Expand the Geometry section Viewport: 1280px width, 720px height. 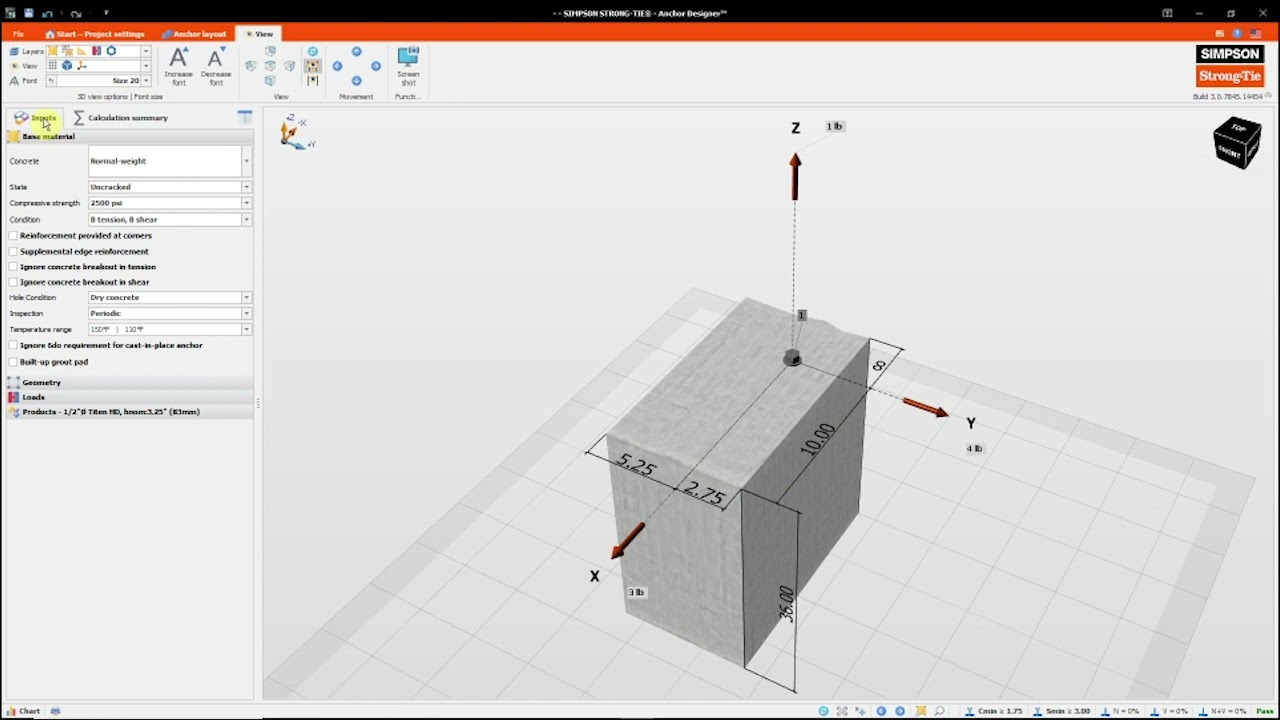pyautogui.click(x=130, y=382)
